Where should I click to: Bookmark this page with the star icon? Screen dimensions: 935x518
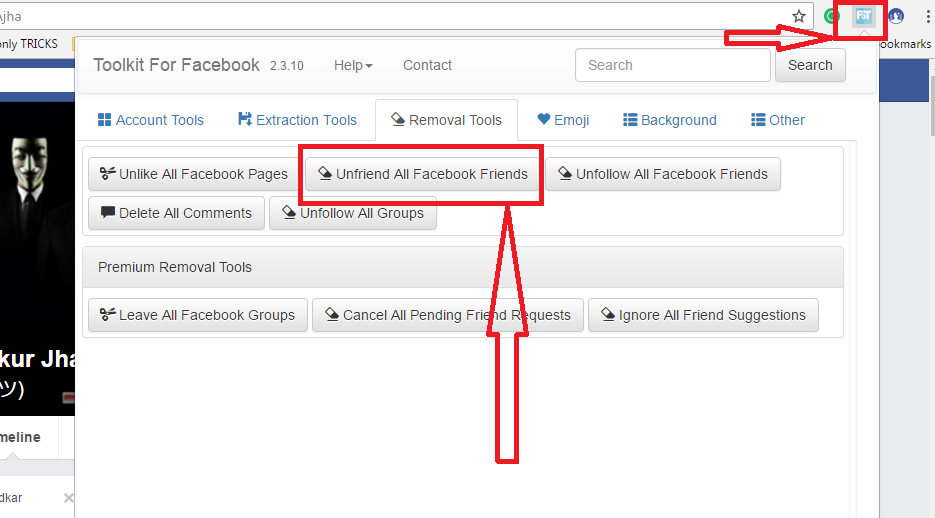tap(799, 17)
